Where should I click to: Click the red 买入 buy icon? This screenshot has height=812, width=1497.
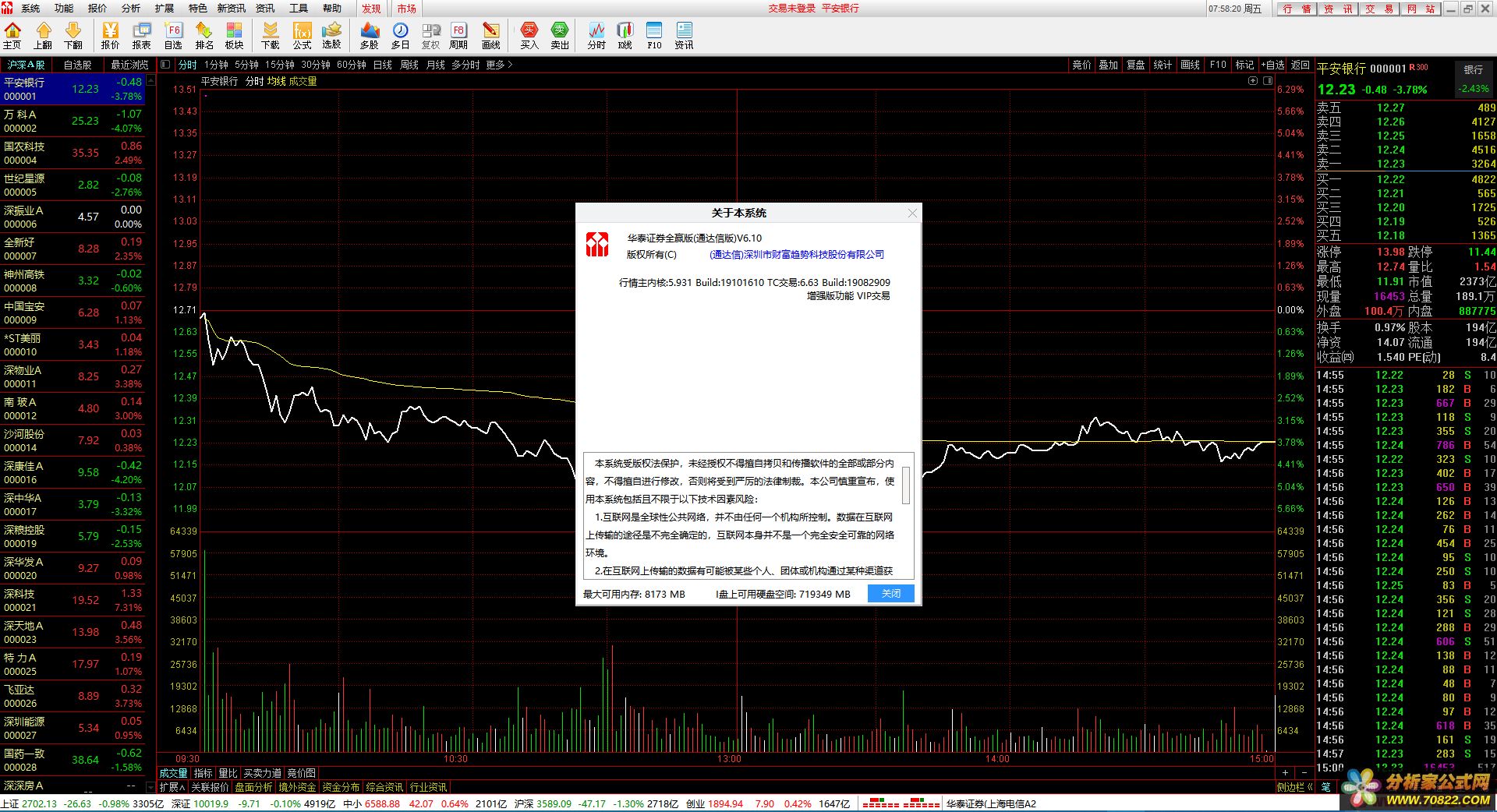coord(529,36)
